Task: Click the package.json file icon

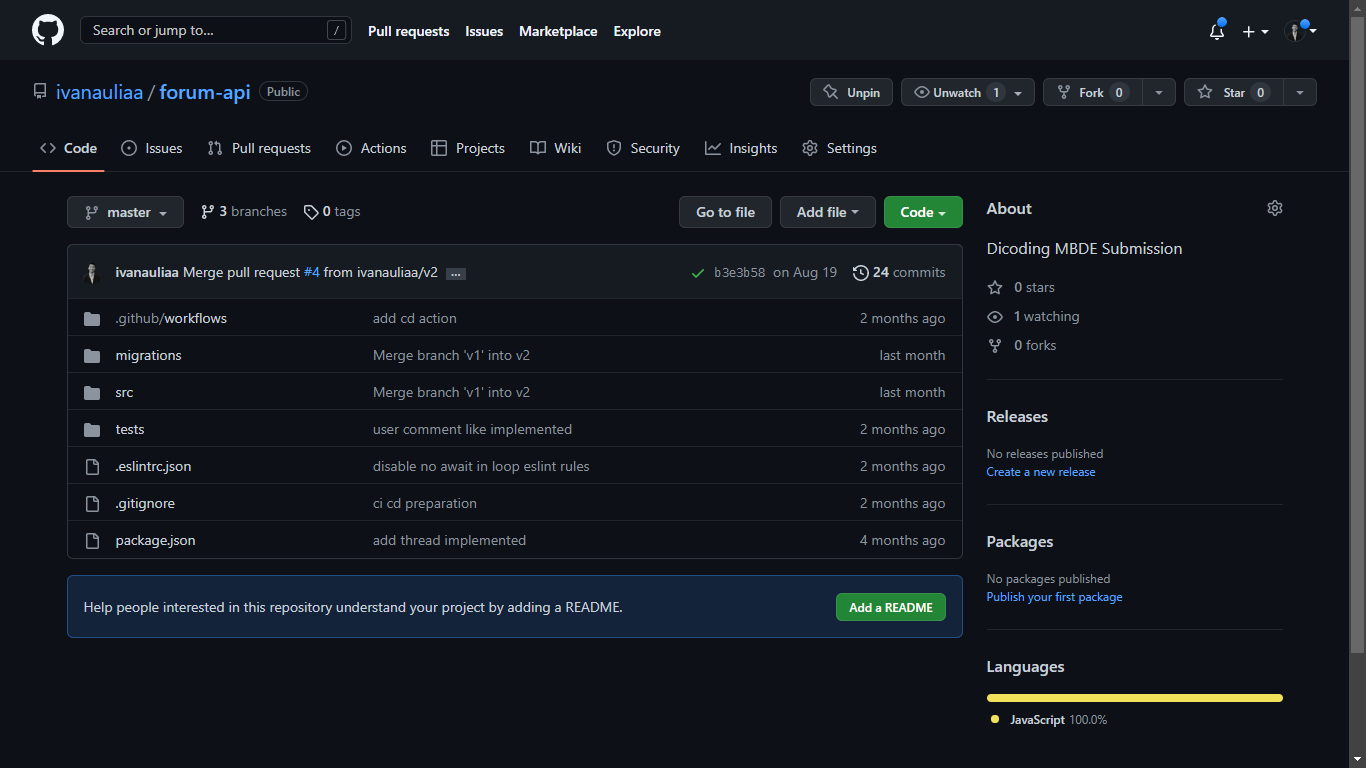Action: pos(92,540)
